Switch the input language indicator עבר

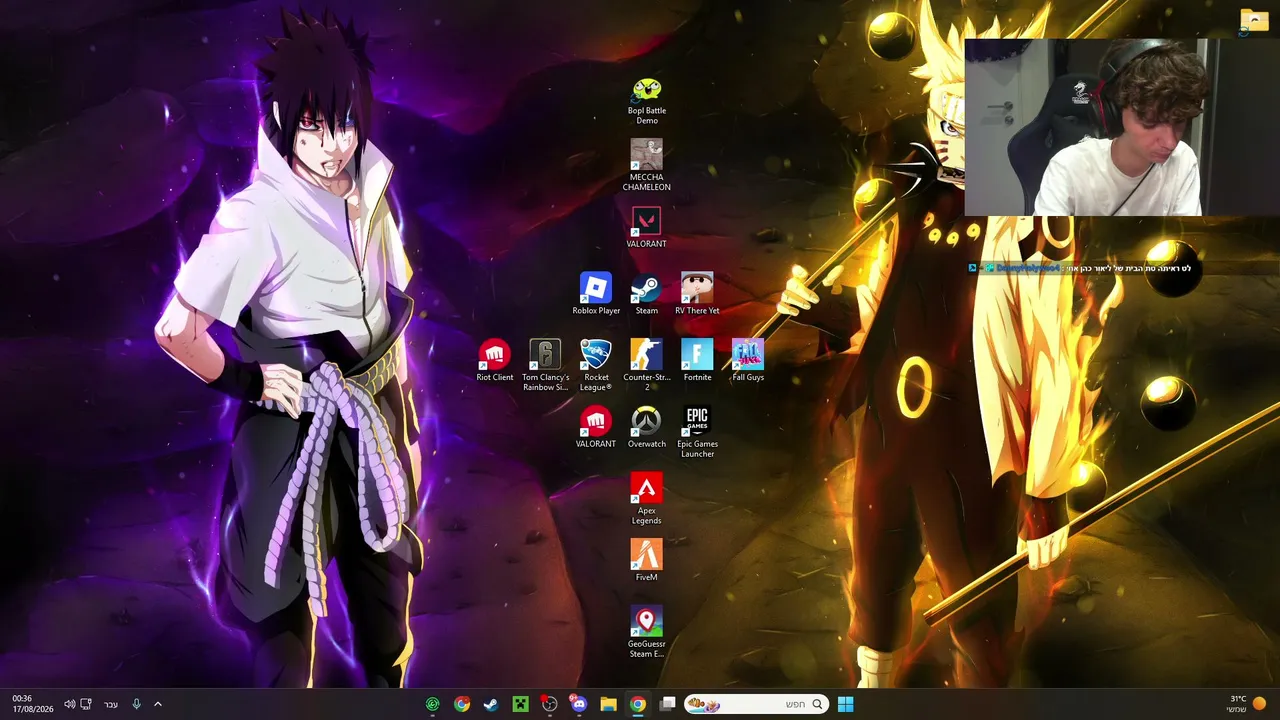tap(111, 704)
